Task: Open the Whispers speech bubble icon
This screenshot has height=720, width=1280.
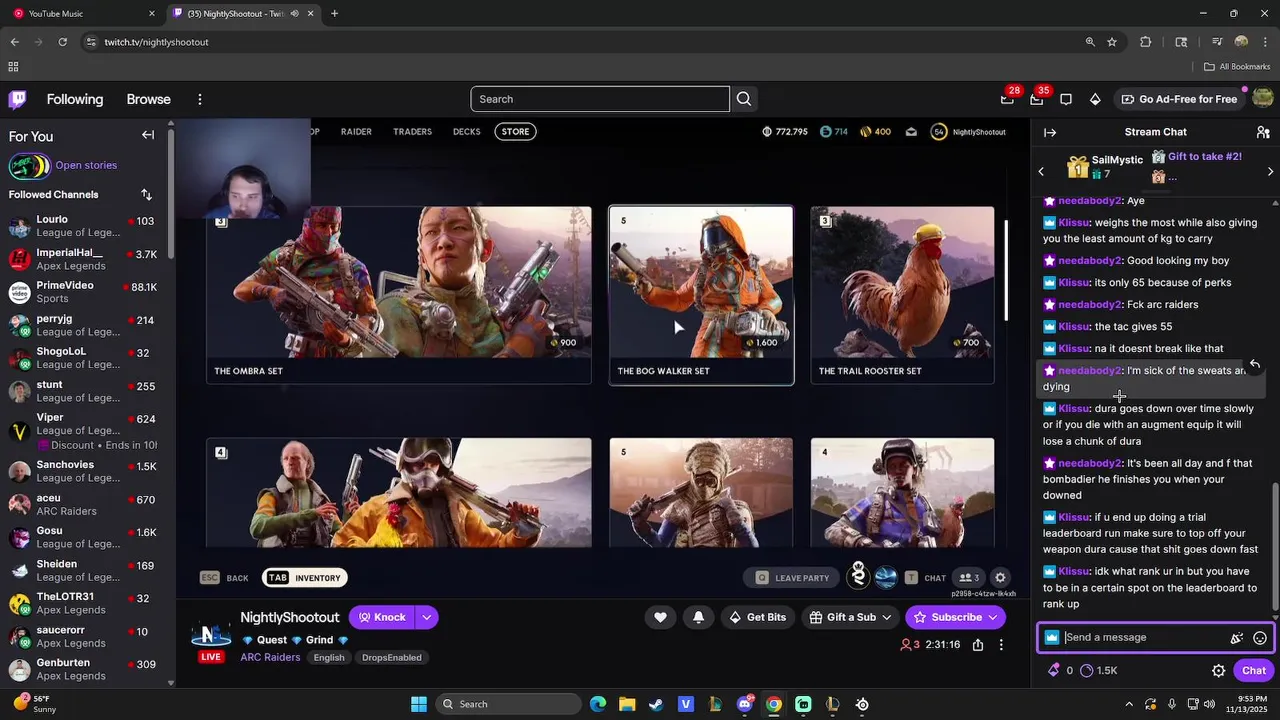Action: 1066,99
